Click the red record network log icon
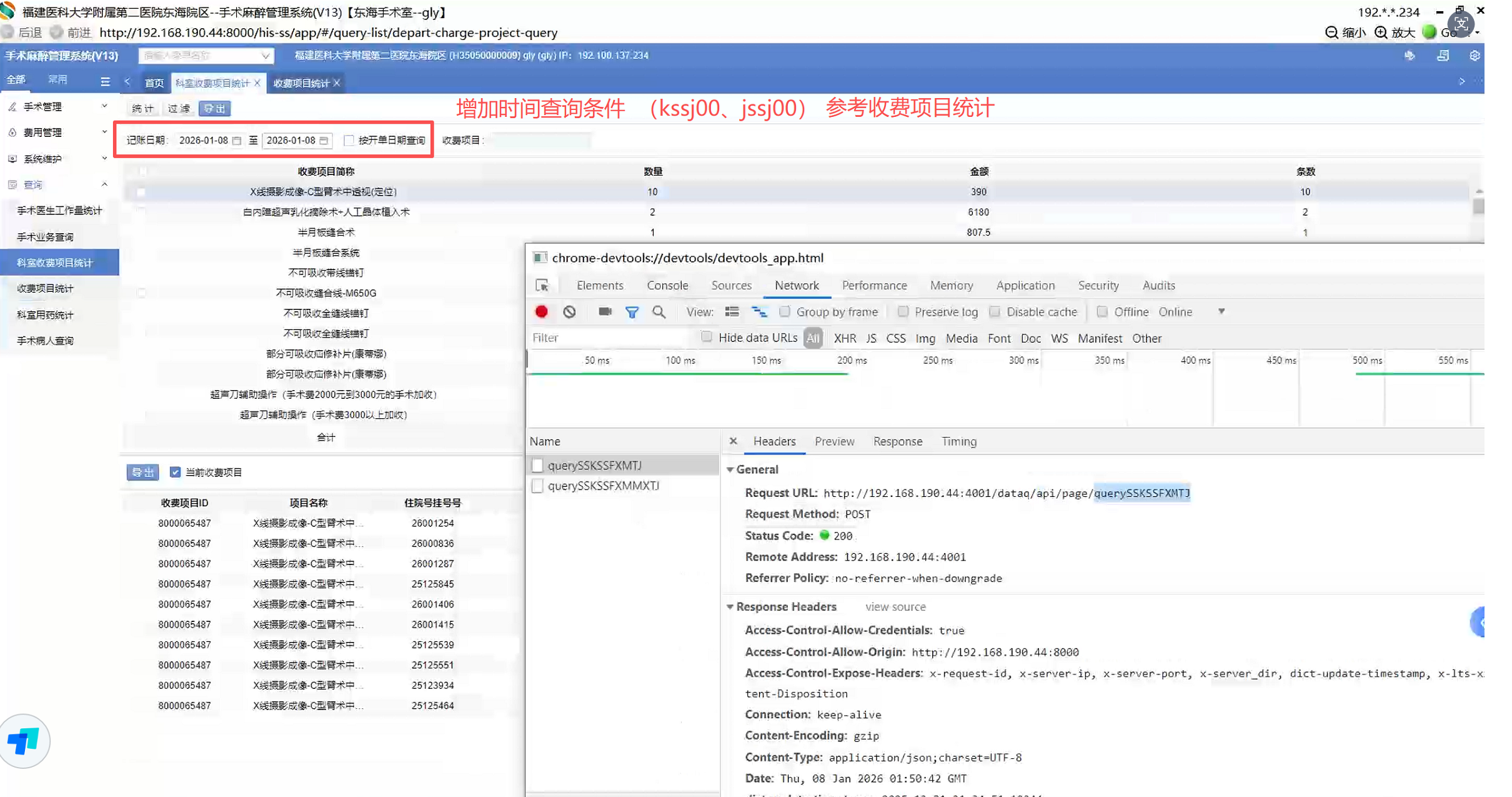This screenshot has width=1512, height=797. [541, 311]
